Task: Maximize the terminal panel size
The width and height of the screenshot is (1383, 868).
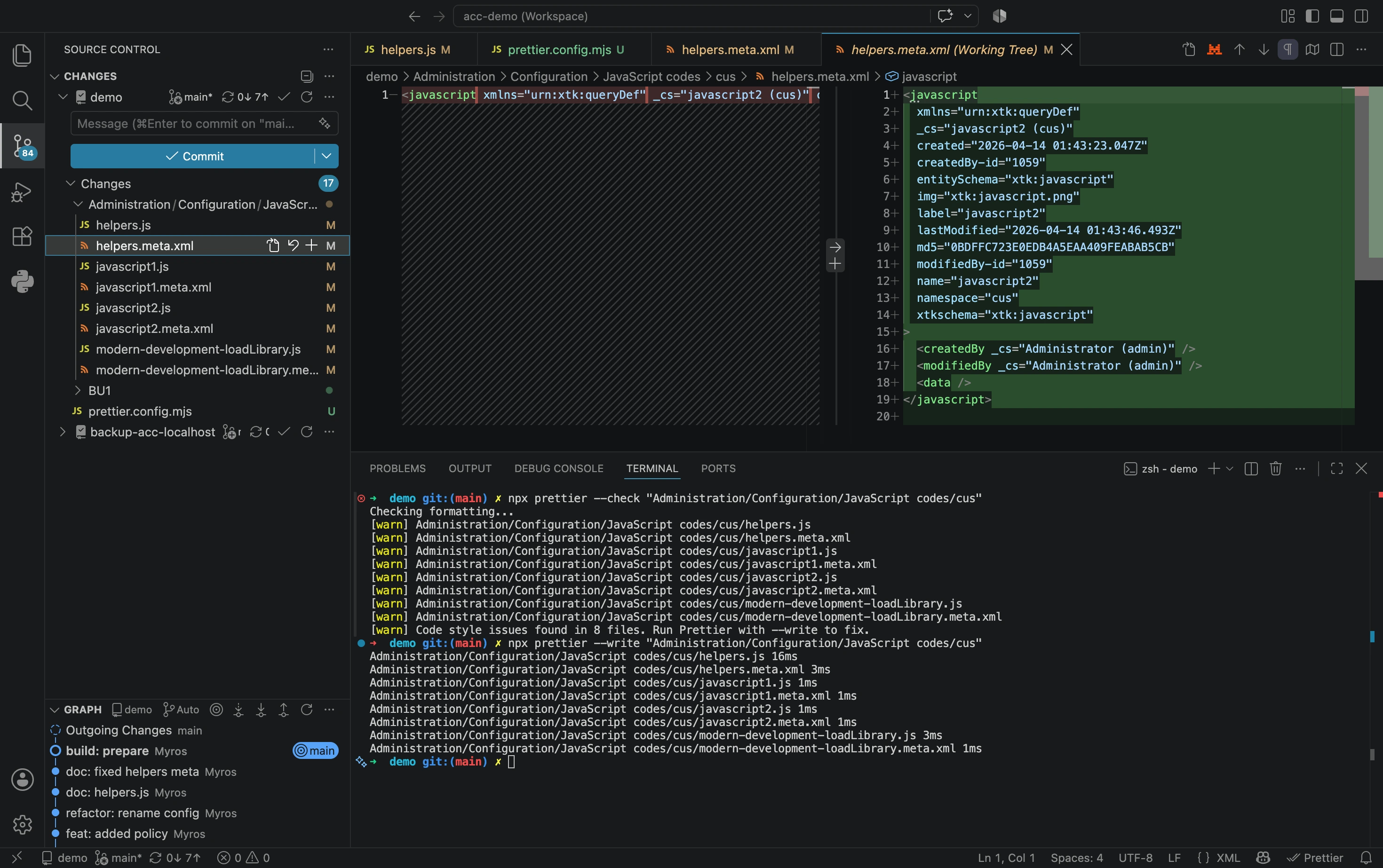Action: click(x=1336, y=468)
